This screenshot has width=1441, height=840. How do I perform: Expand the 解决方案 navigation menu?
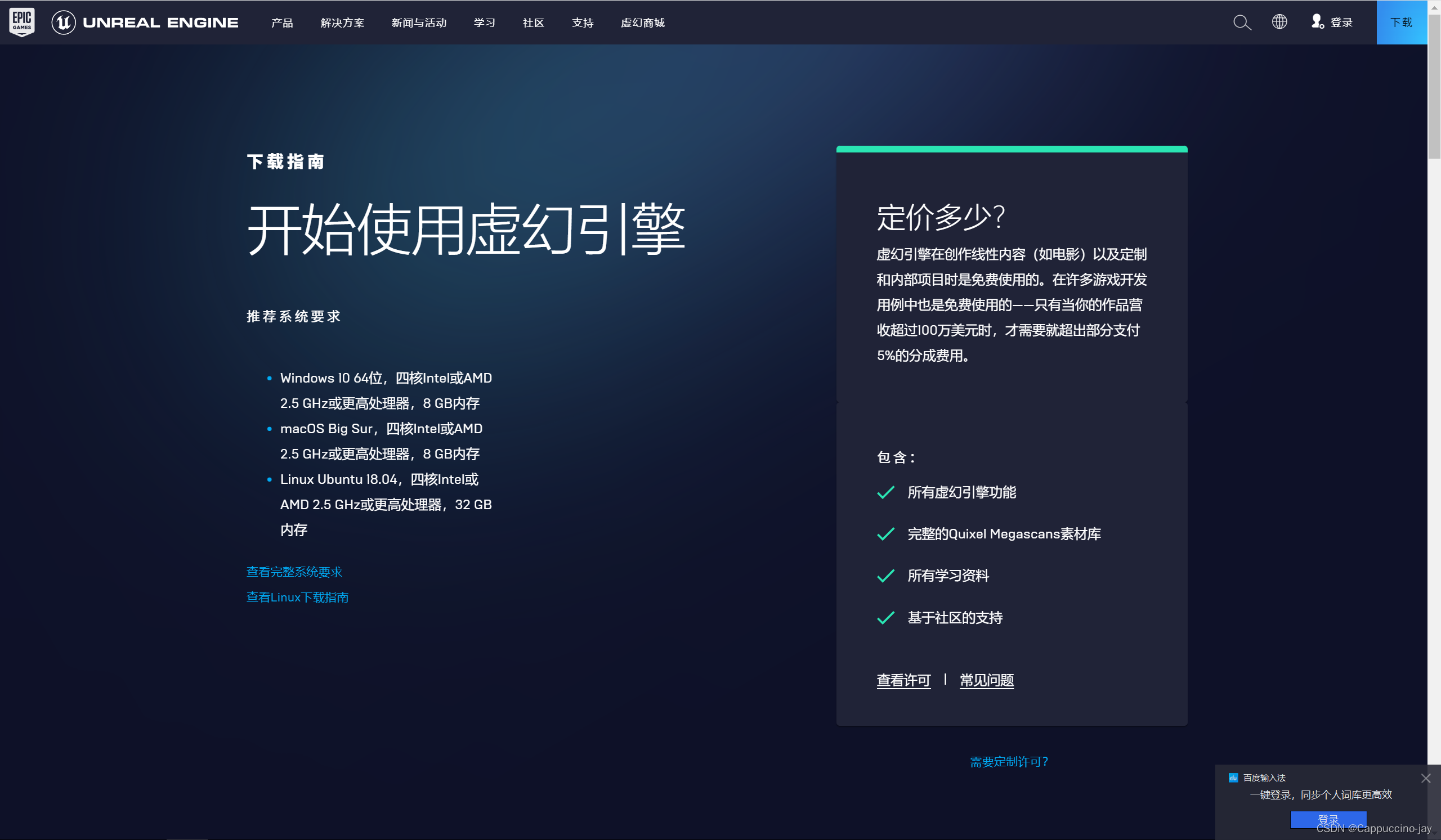point(342,23)
